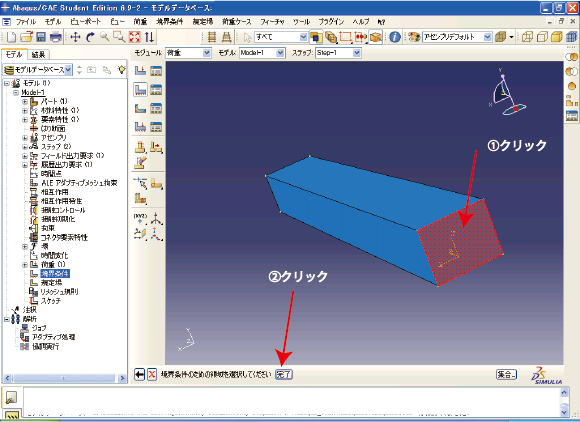Enable Shaded render style
Viewport: 580px width, 422px height.
(557, 37)
